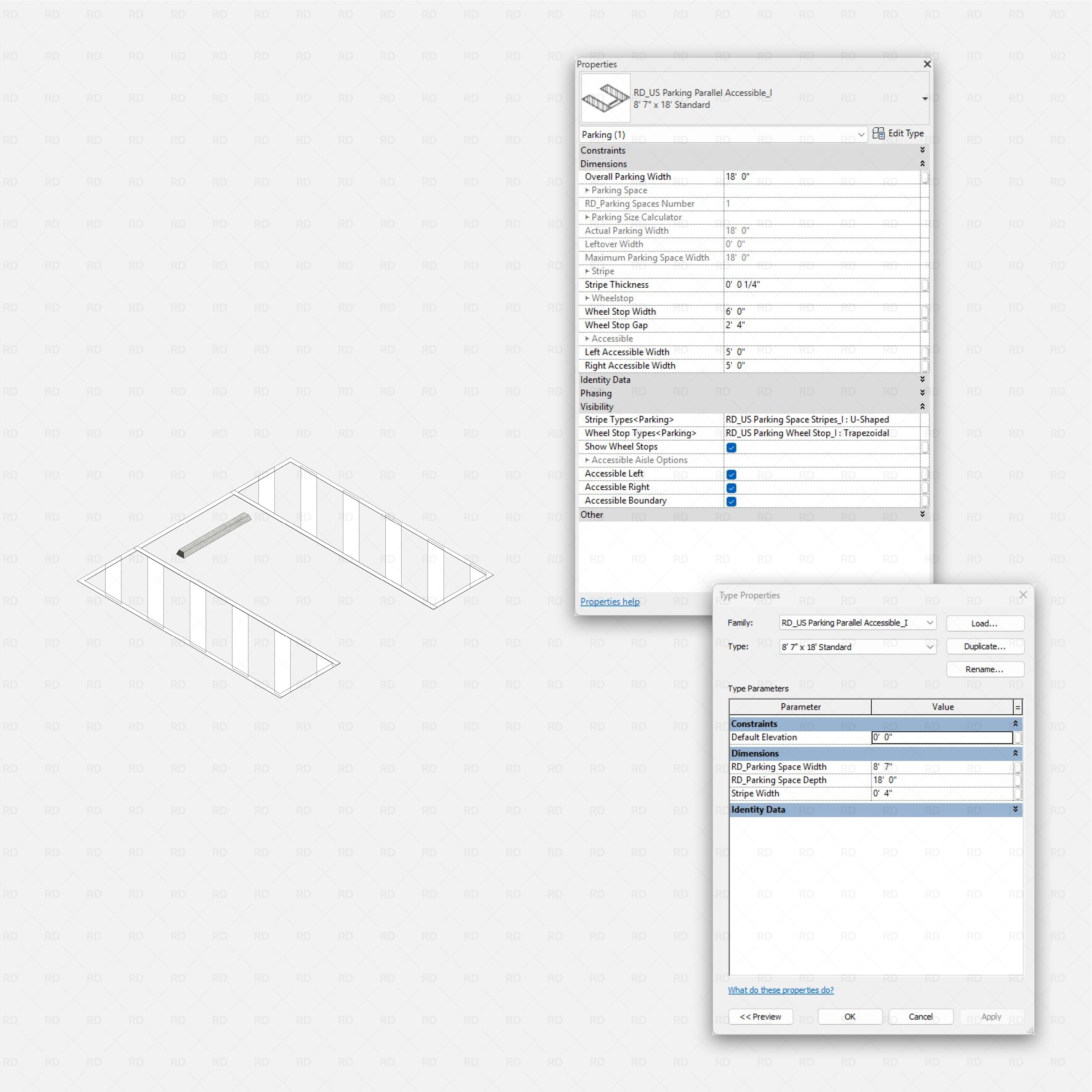
Task: Click associate button beside Wheel Stop Gap
Action: point(925,326)
